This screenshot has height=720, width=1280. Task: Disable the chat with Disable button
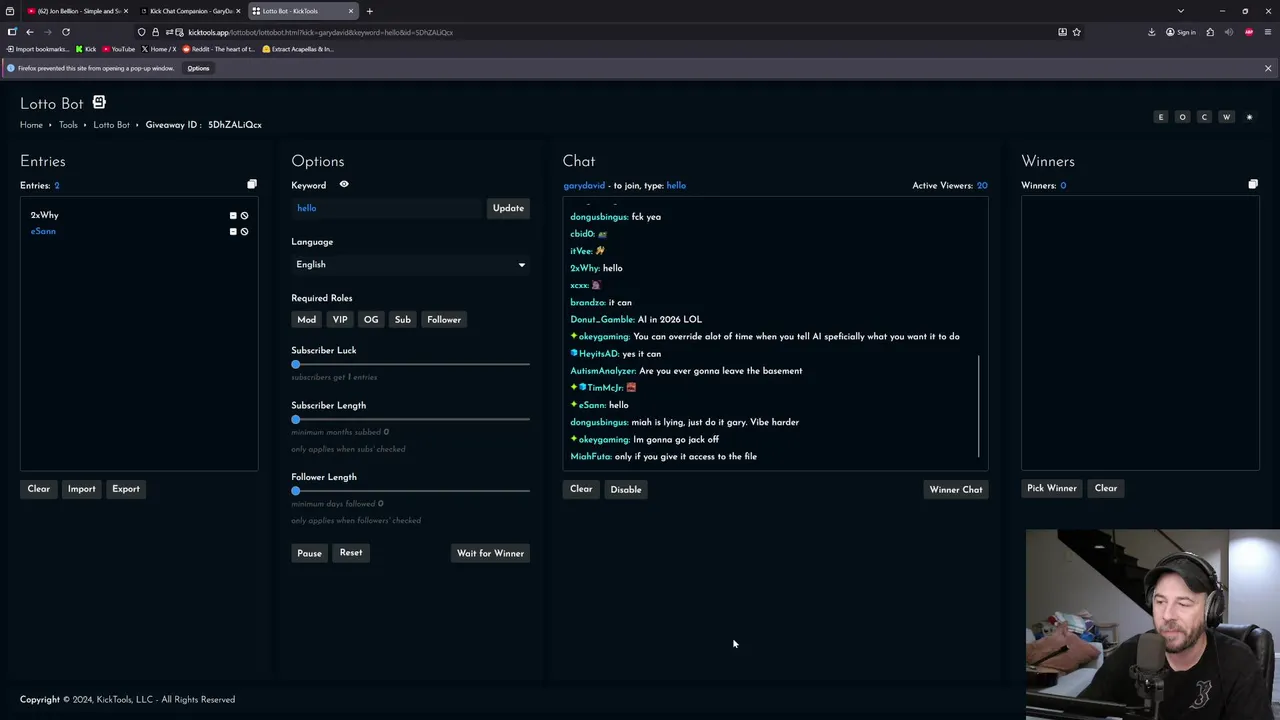pyautogui.click(x=626, y=490)
